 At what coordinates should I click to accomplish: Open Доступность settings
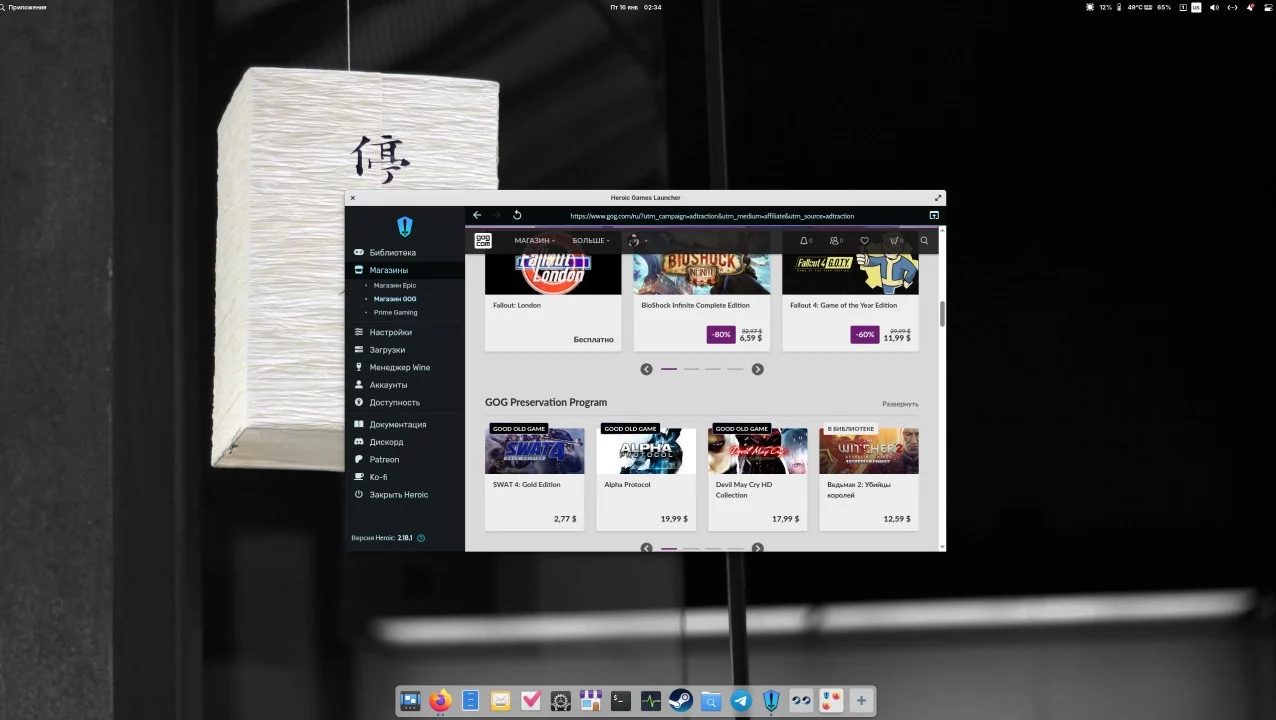[404, 402]
